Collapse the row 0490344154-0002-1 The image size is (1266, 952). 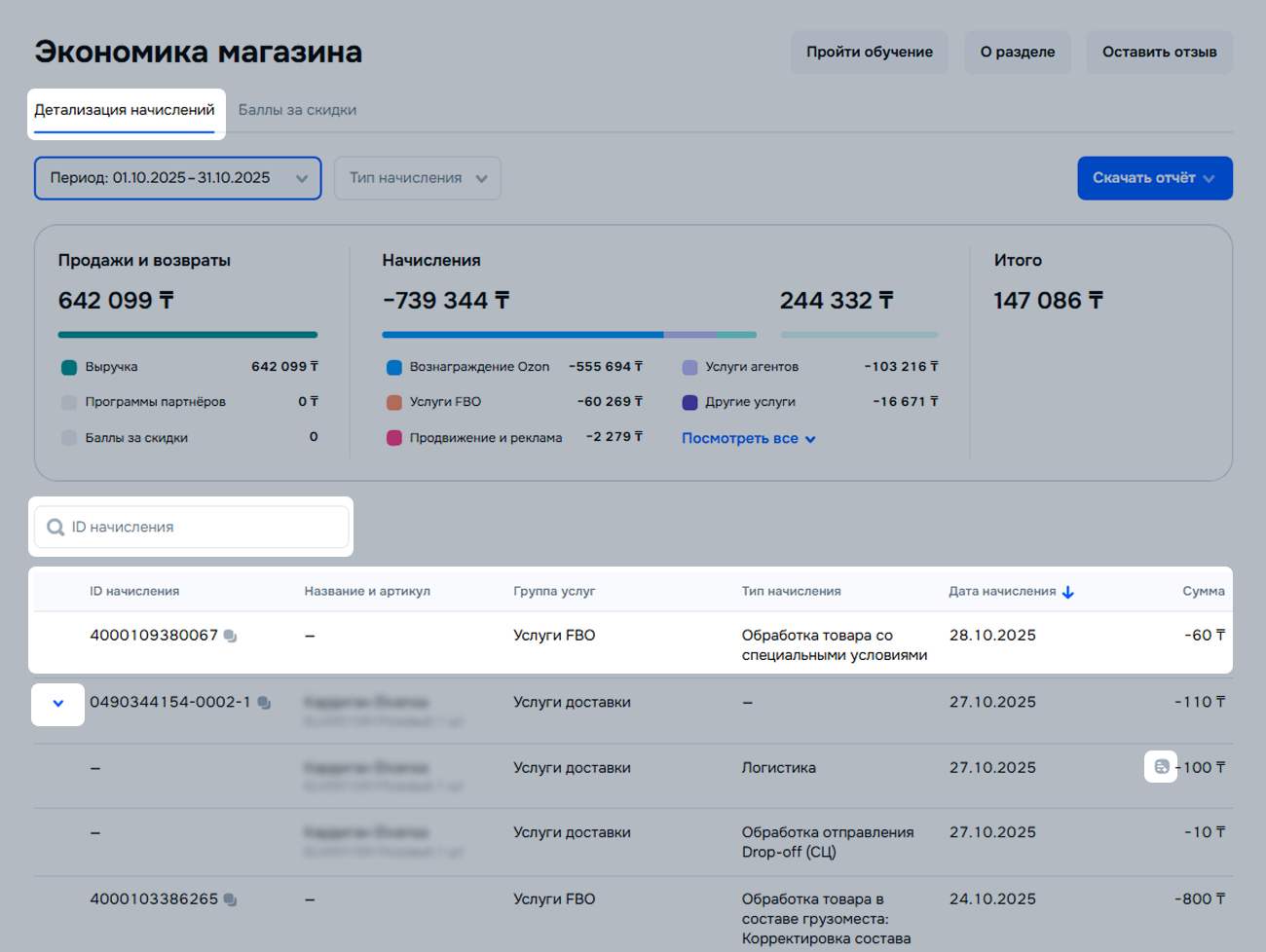(58, 704)
